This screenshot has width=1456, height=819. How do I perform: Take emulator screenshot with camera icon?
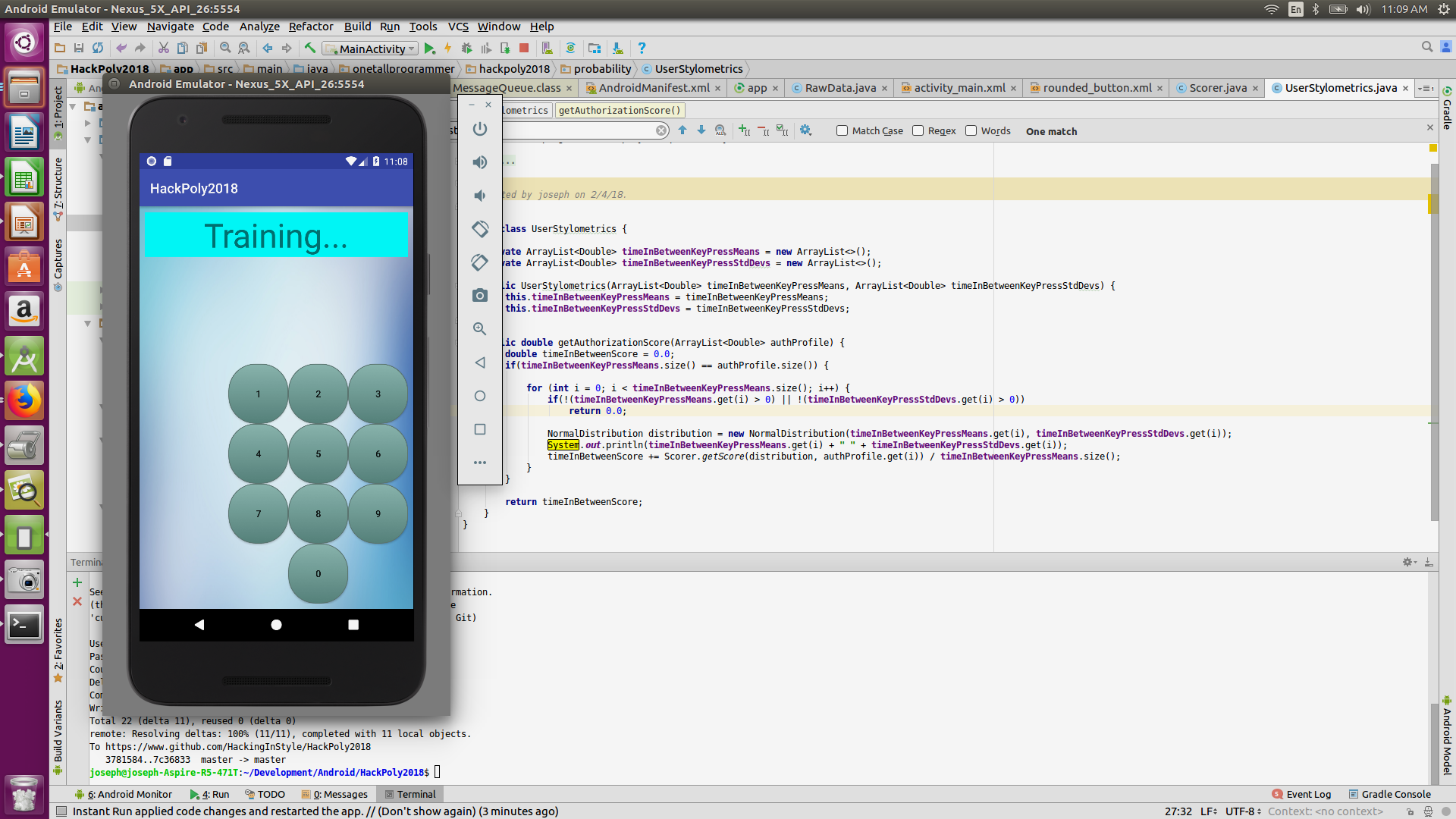coord(480,295)
